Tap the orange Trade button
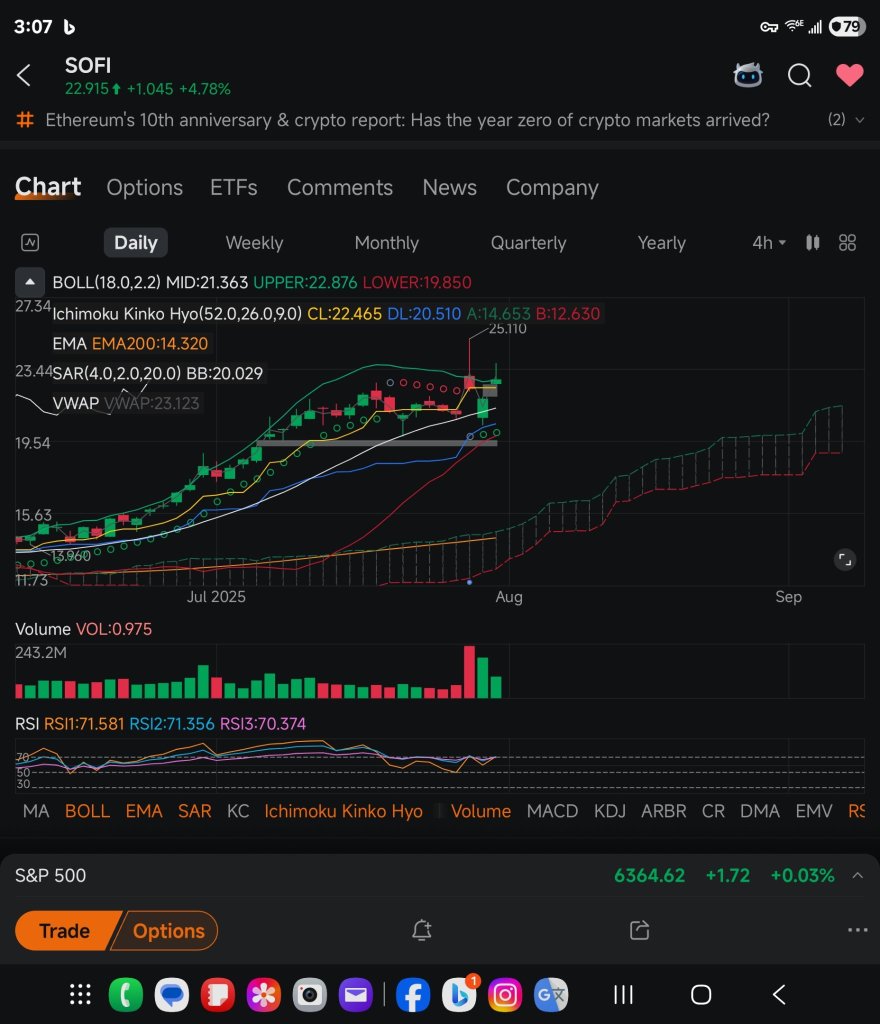The image size is (880, 1024). coord(65,931)
